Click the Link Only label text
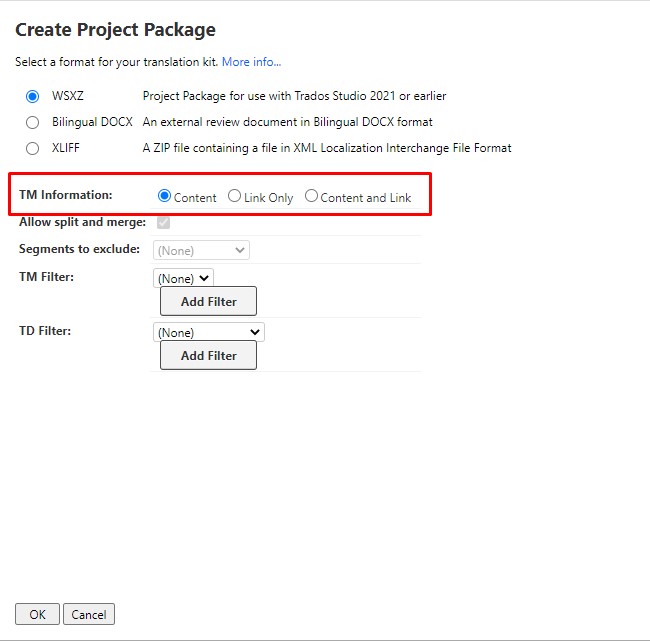This screenshot has width=650, height=641. (268, 198)
